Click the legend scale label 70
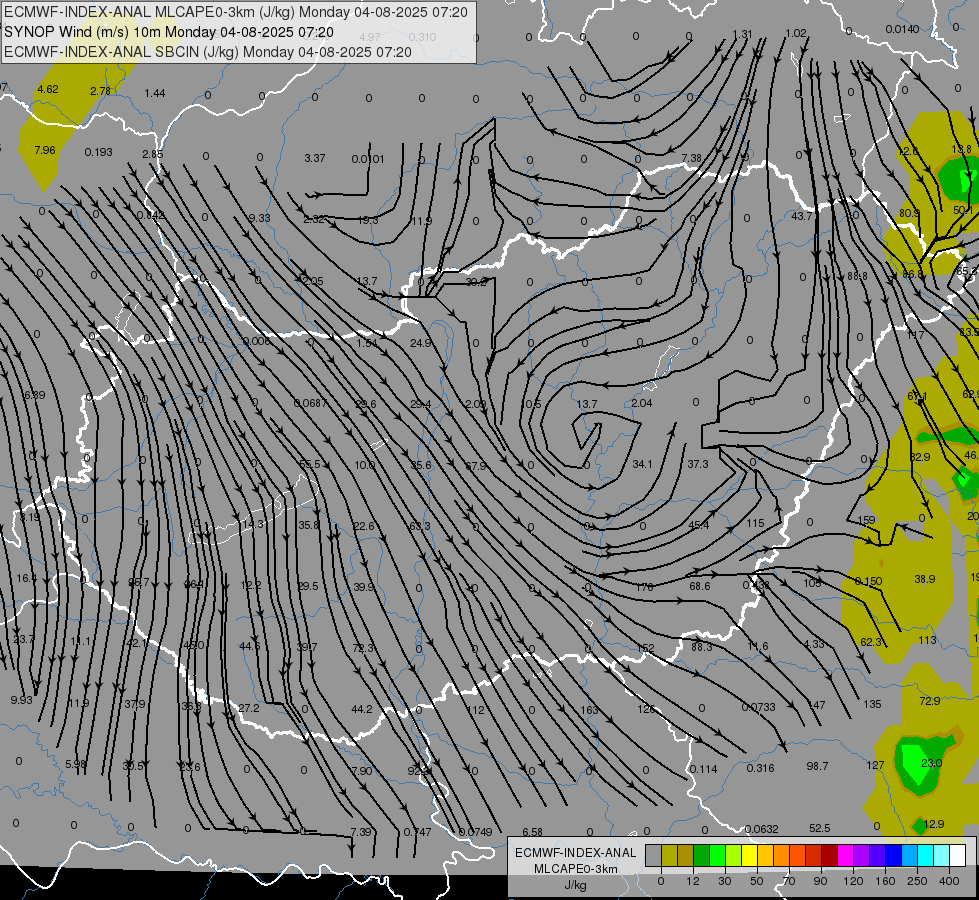The width and height of the screenshot is (979, 900). (789, 881)
